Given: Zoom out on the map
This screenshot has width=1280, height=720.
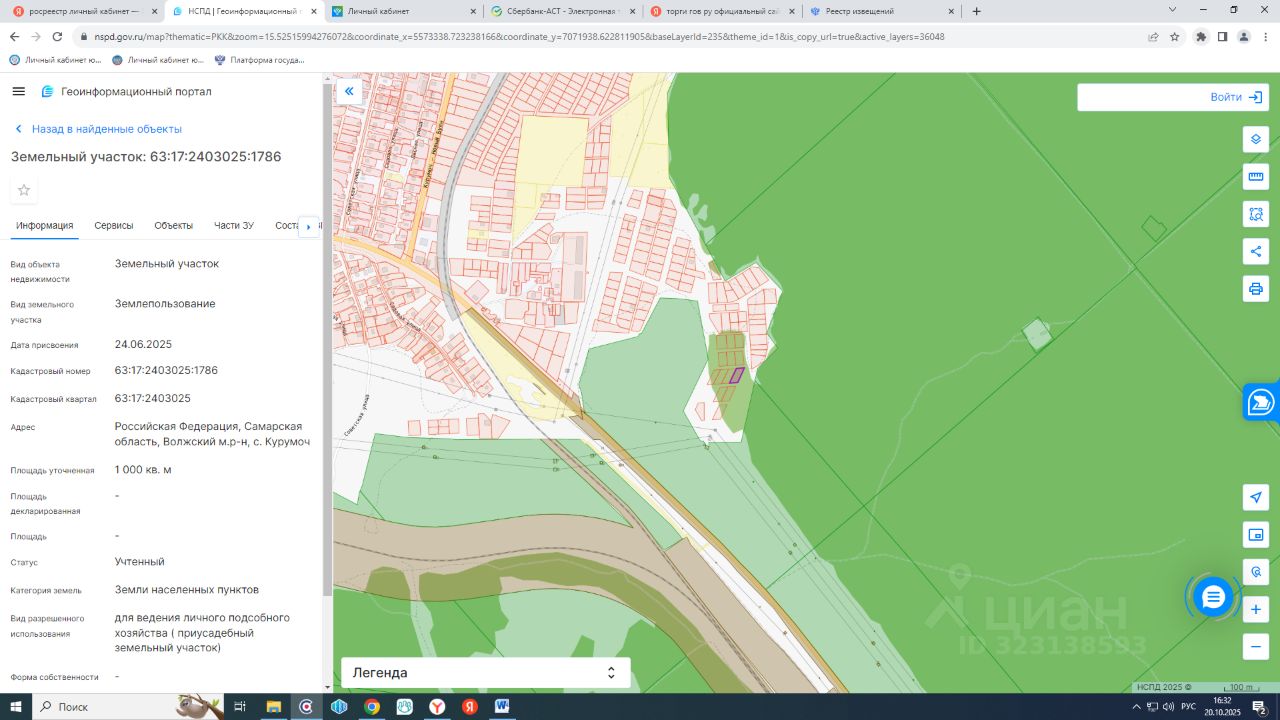Looking at the screenshot, I should [x=1256, y=646].
